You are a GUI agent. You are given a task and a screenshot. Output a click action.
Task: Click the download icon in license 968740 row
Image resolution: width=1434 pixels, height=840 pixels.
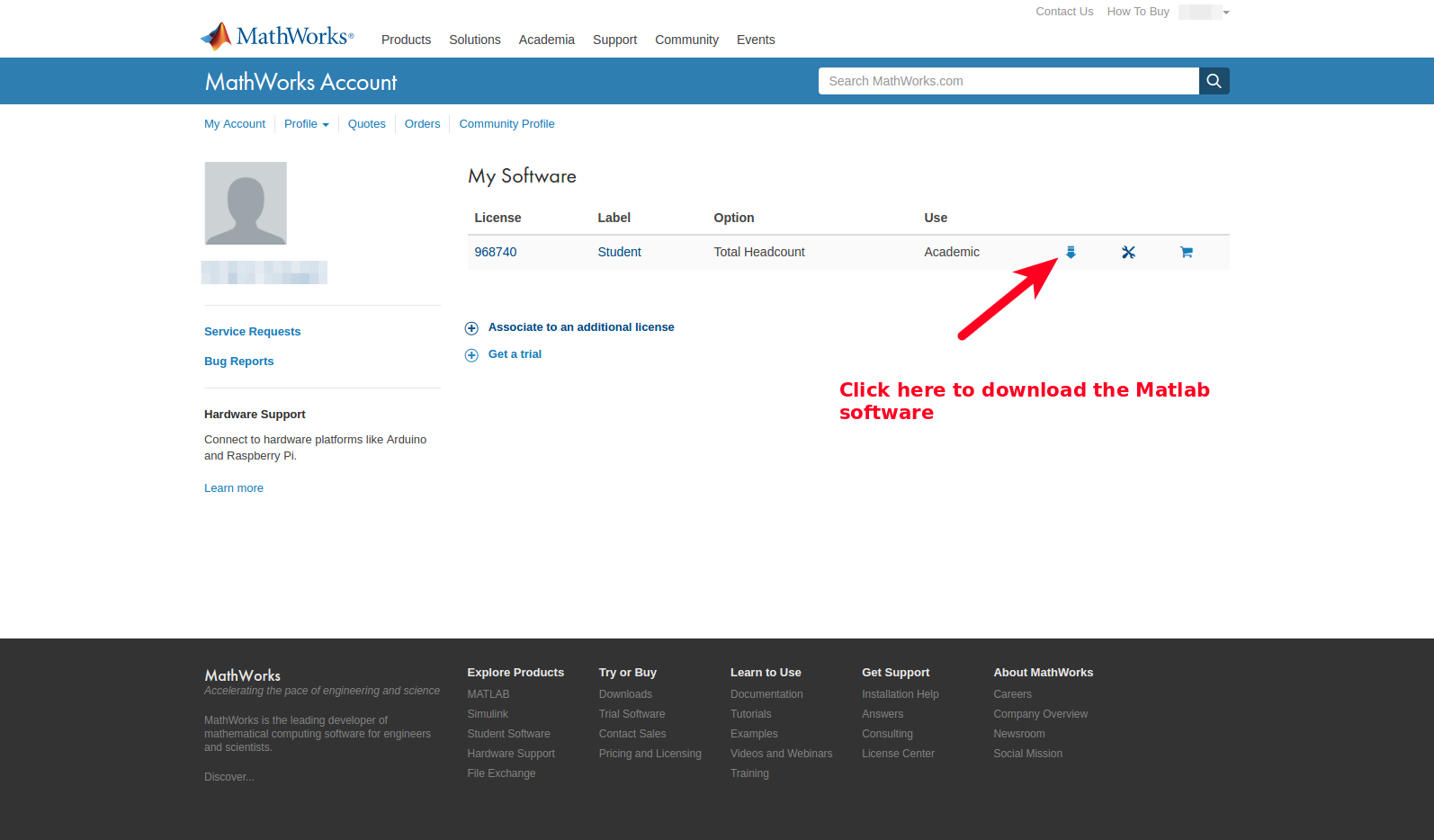pyautogui.click(x=1071, y=253)
